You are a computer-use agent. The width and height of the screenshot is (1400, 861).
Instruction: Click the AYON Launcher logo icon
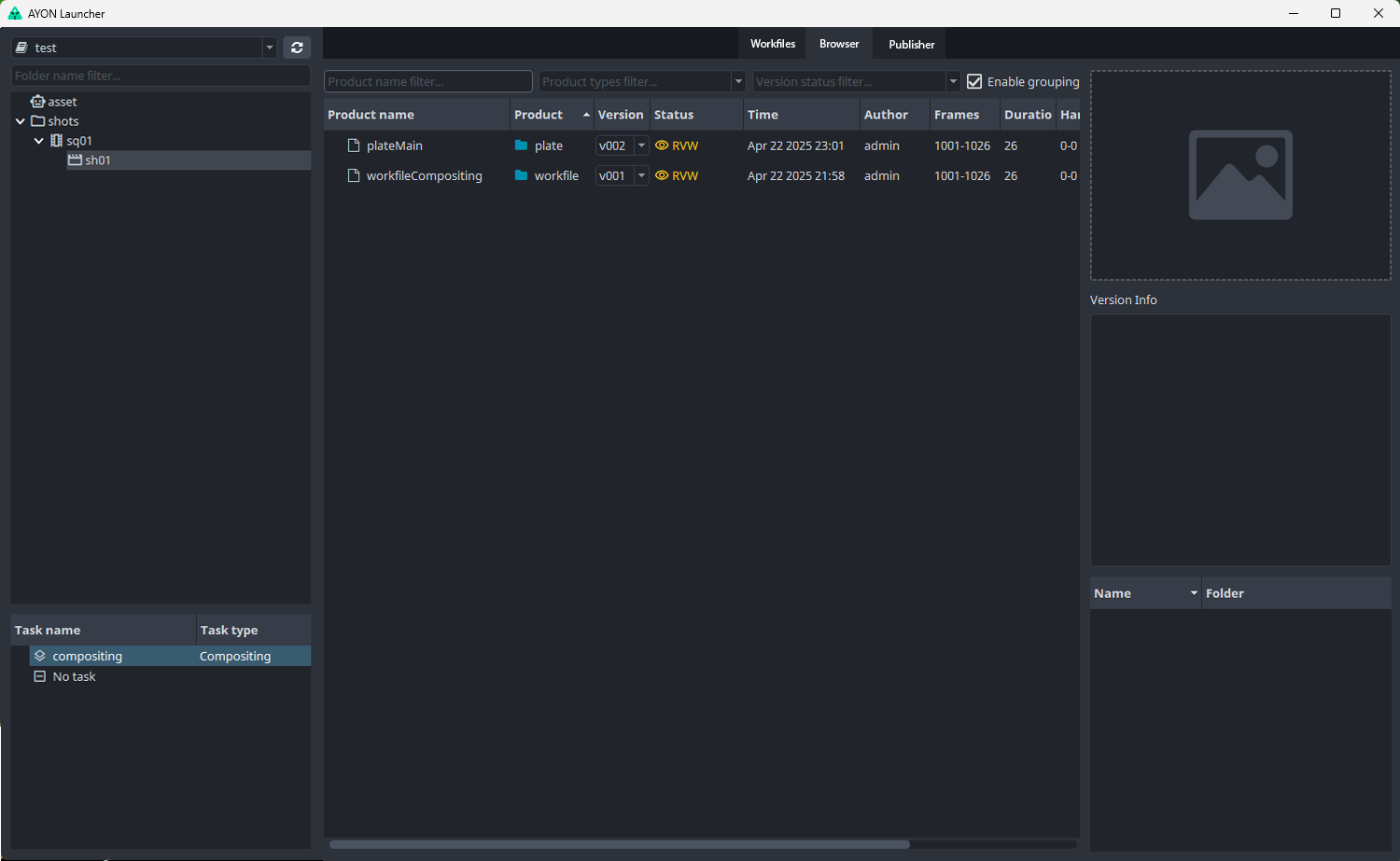pyautogui.click(x=14, y=13)
